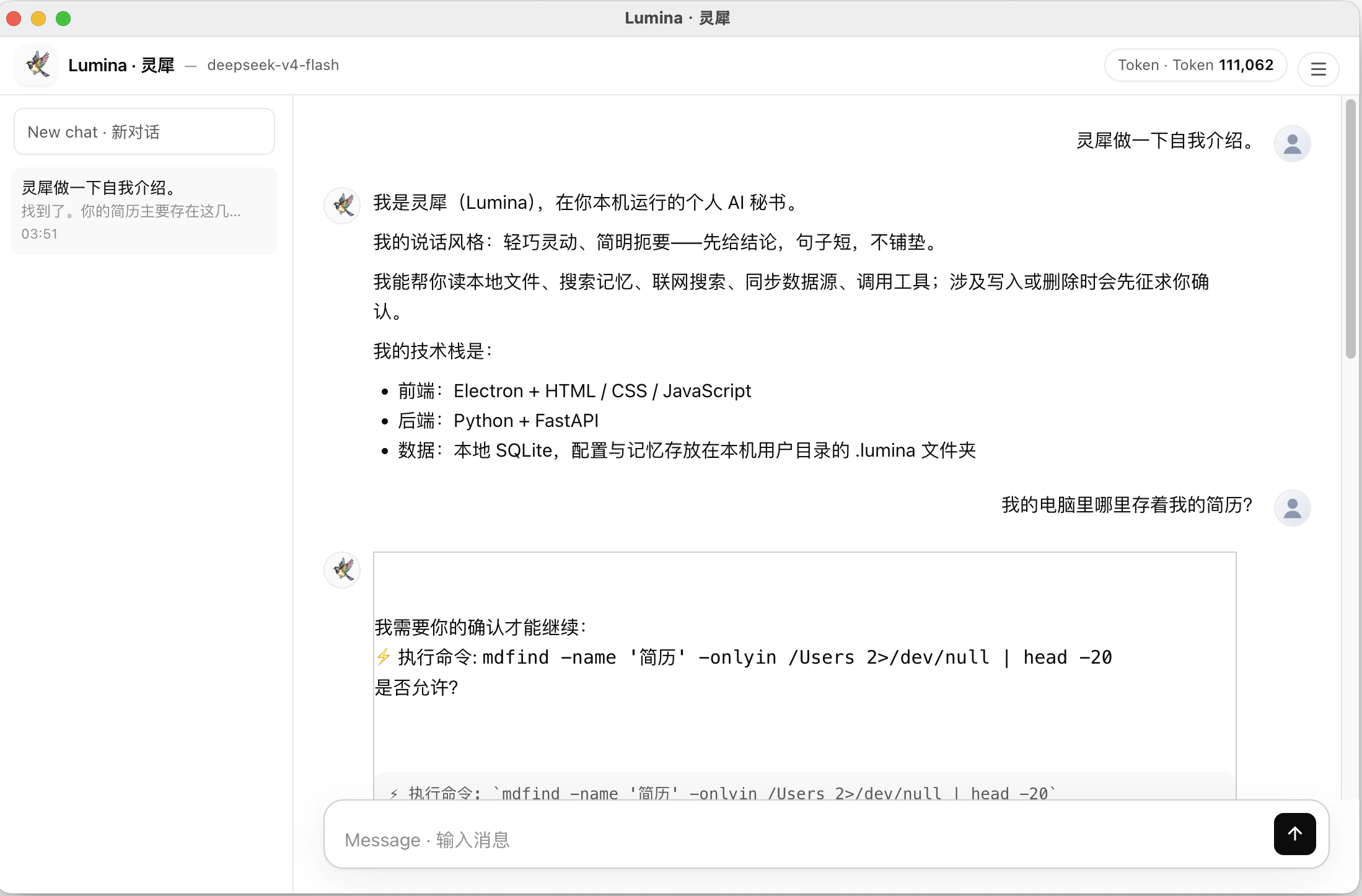The image size is (1362, 896).
Task: Click the 'Lumina · 灵犀' header title
Action: click(x=121, y=65)
